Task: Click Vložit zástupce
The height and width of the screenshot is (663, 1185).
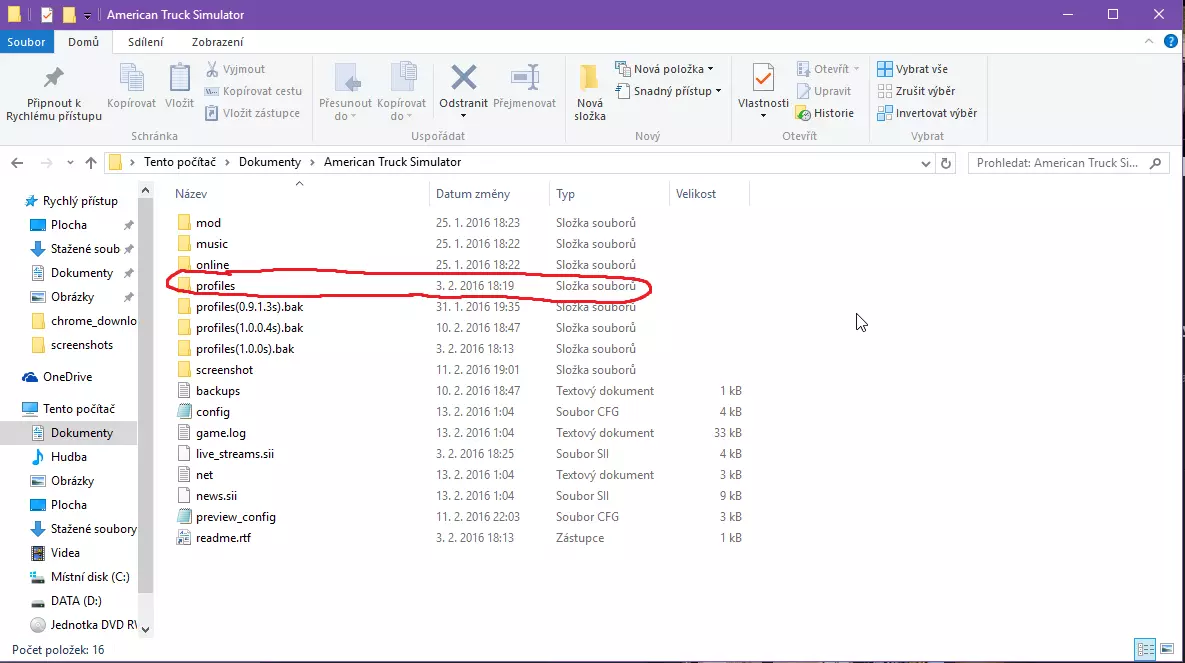Action: point(252,113)
